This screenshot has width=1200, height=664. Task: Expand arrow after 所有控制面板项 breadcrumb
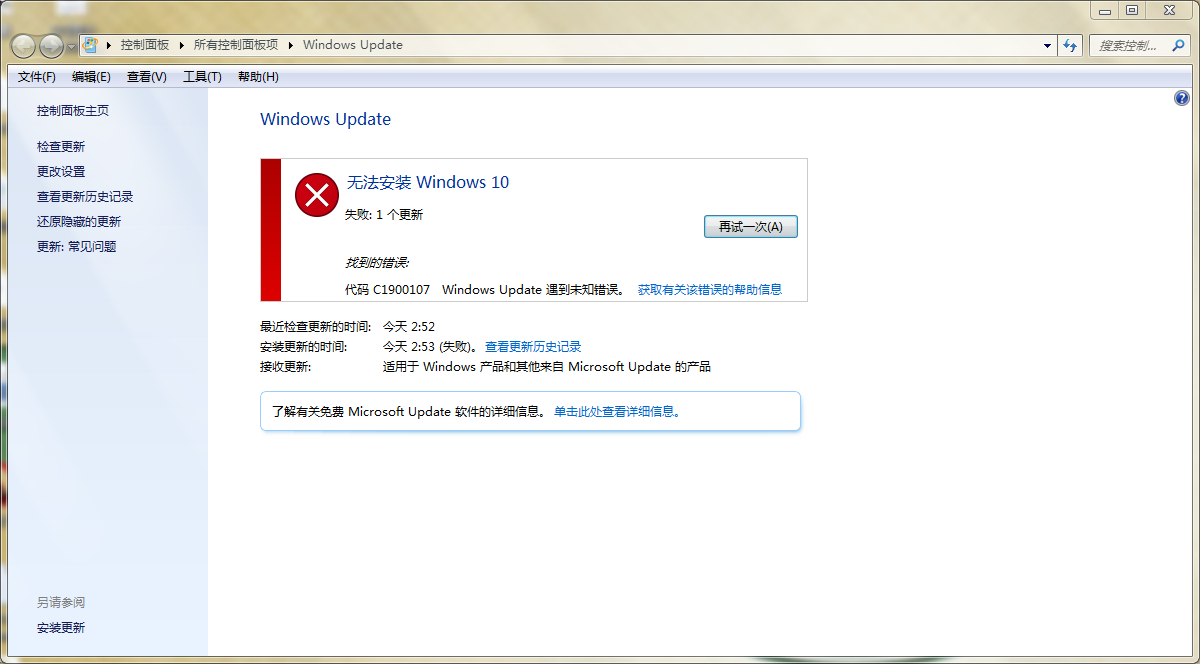point(291,45)
